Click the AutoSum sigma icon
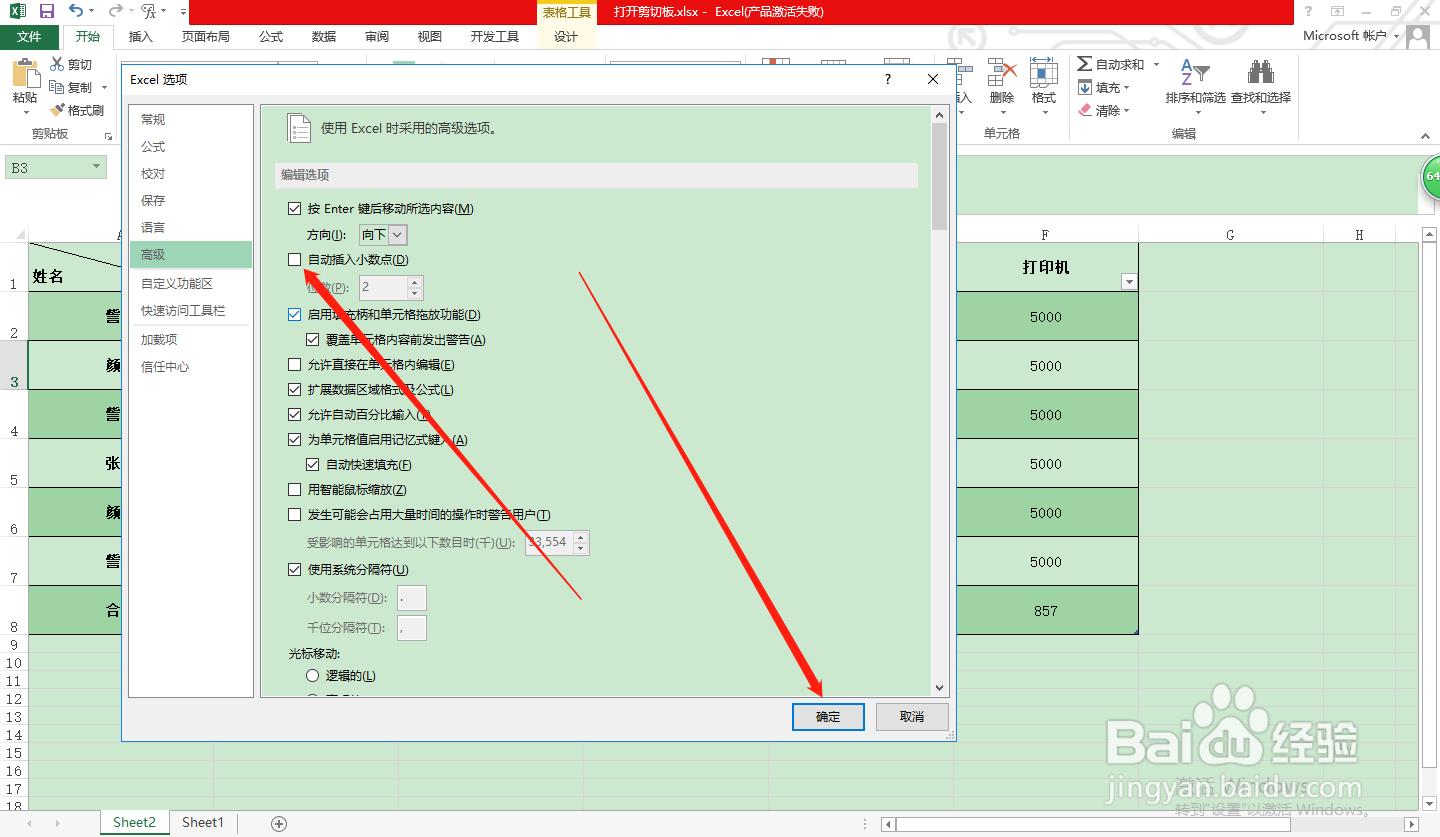1440x837 pixels. (x=1084, y=64)
